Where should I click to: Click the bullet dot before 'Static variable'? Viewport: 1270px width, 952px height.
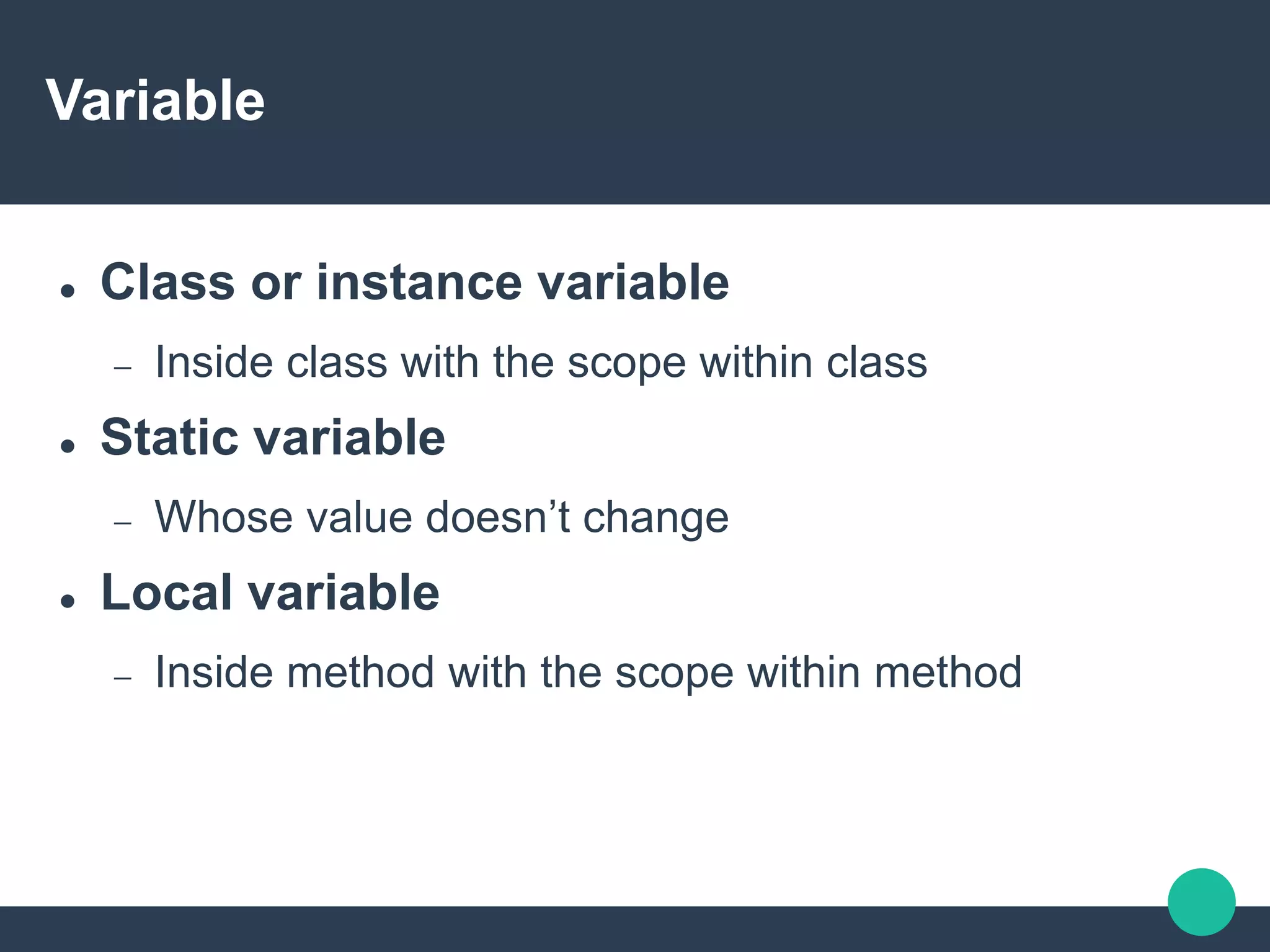click(68, 445)
